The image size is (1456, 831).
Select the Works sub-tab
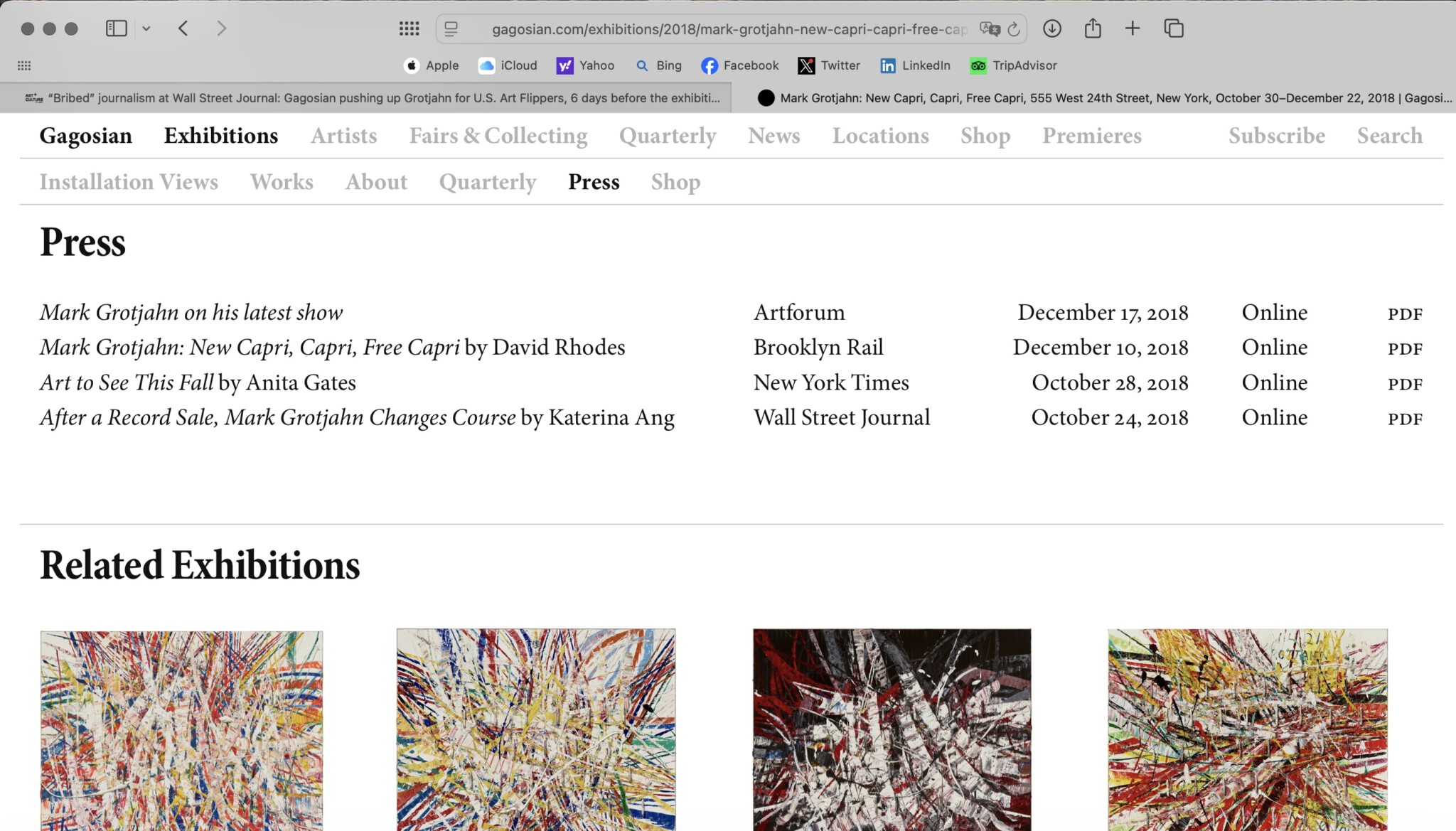point(282,182)
